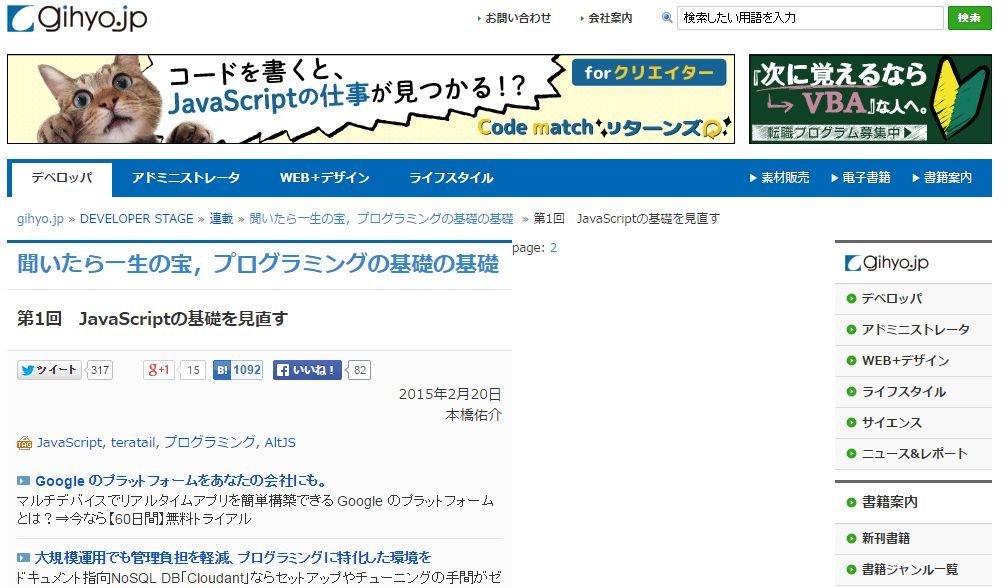Select the デベロッパ tab
This screenshot has width=1006, height=588.
[x=62, y=178]
